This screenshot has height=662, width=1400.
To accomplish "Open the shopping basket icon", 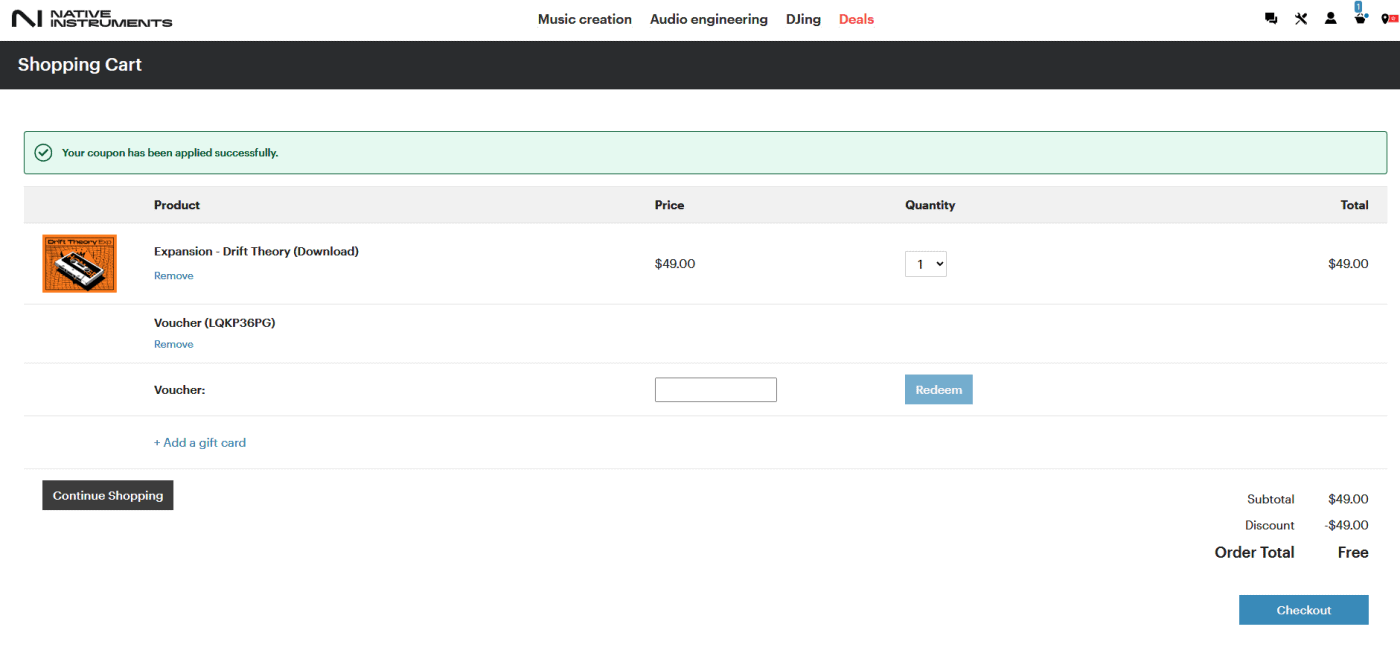I will [1360, 19].
